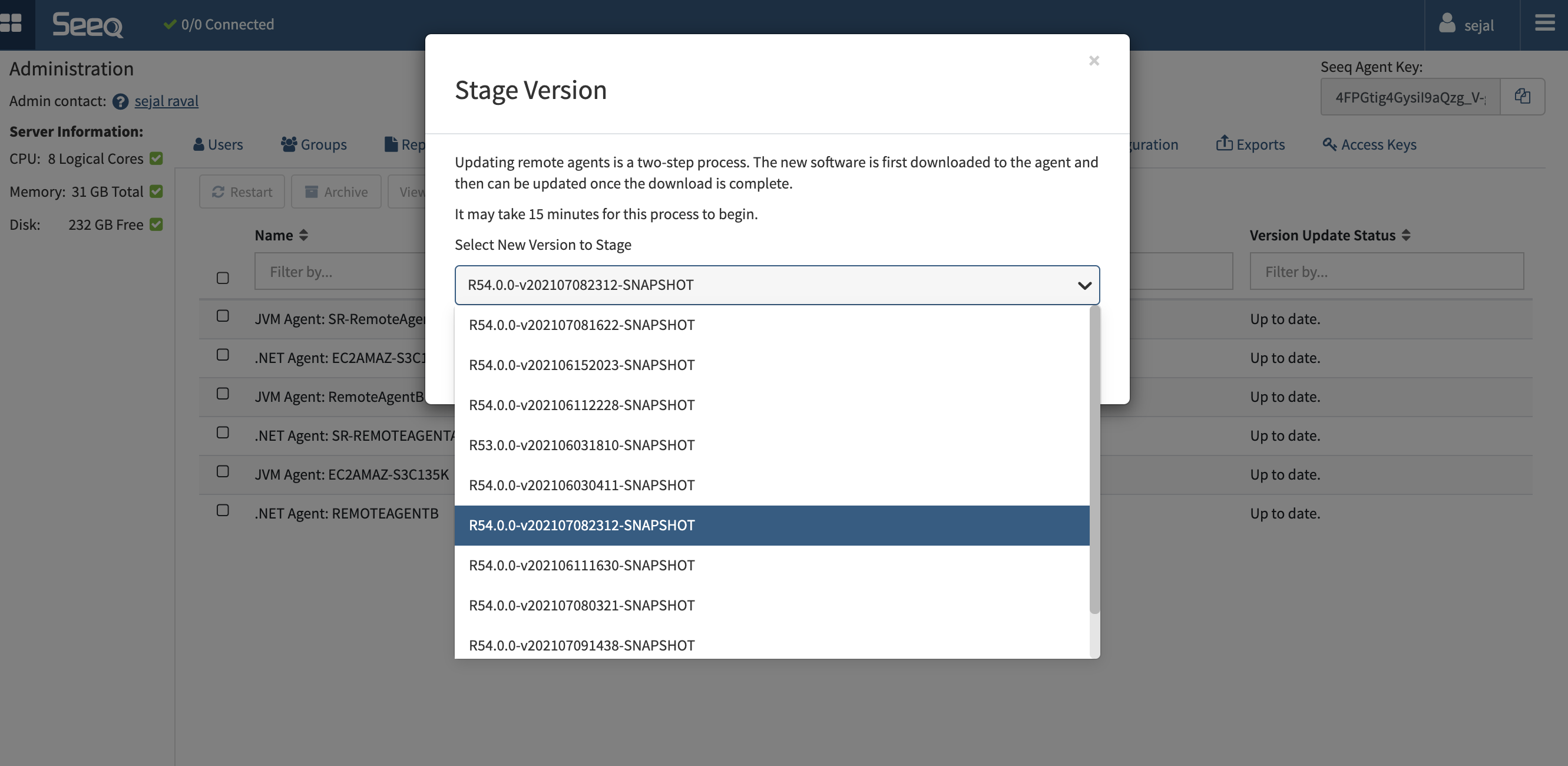Close the Stage Version dialog
This screenshot has width=1568, height=766.
(1093, 60)
